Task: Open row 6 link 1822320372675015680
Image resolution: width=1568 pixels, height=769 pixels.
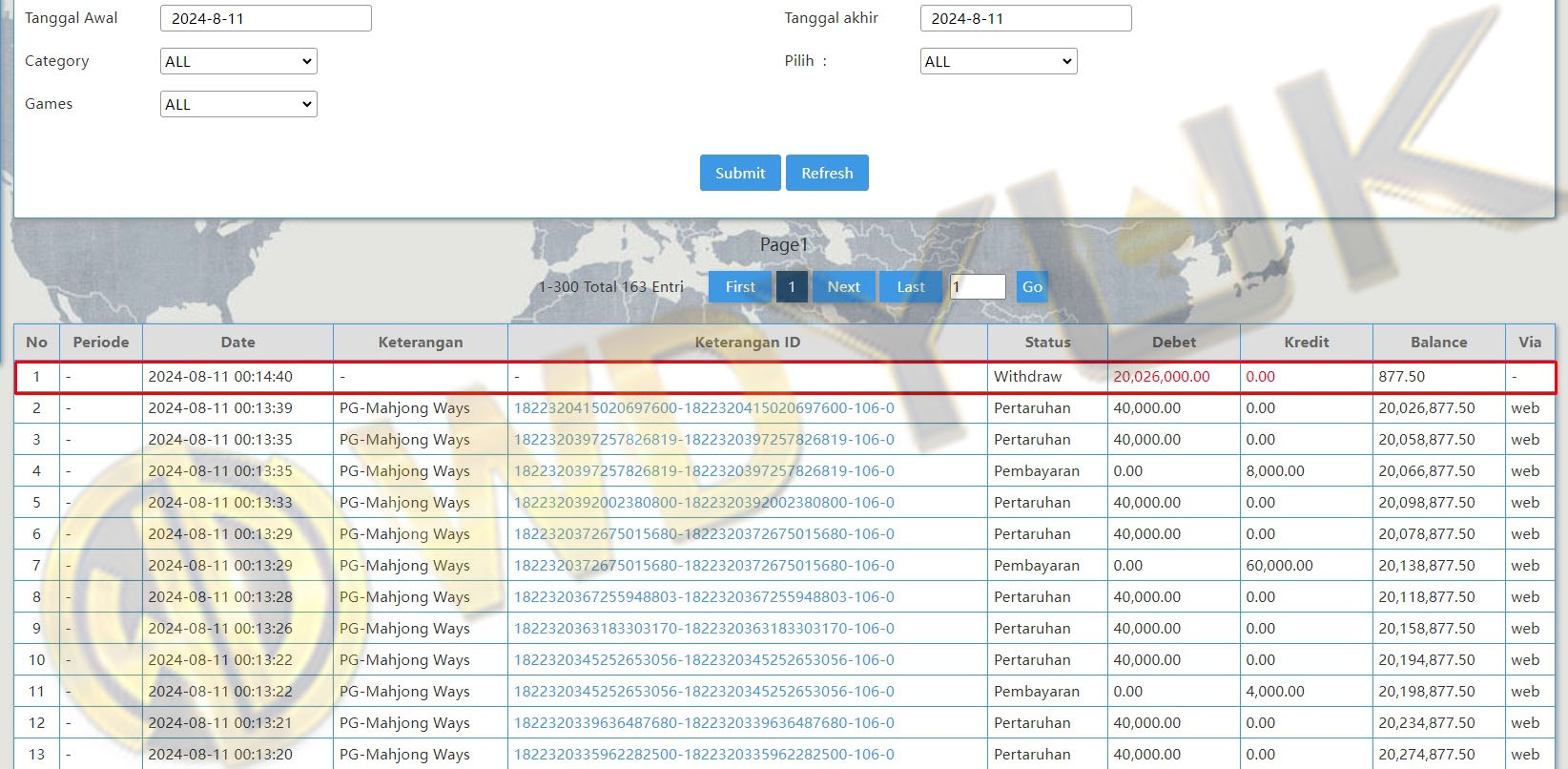Action: [704, 533]
